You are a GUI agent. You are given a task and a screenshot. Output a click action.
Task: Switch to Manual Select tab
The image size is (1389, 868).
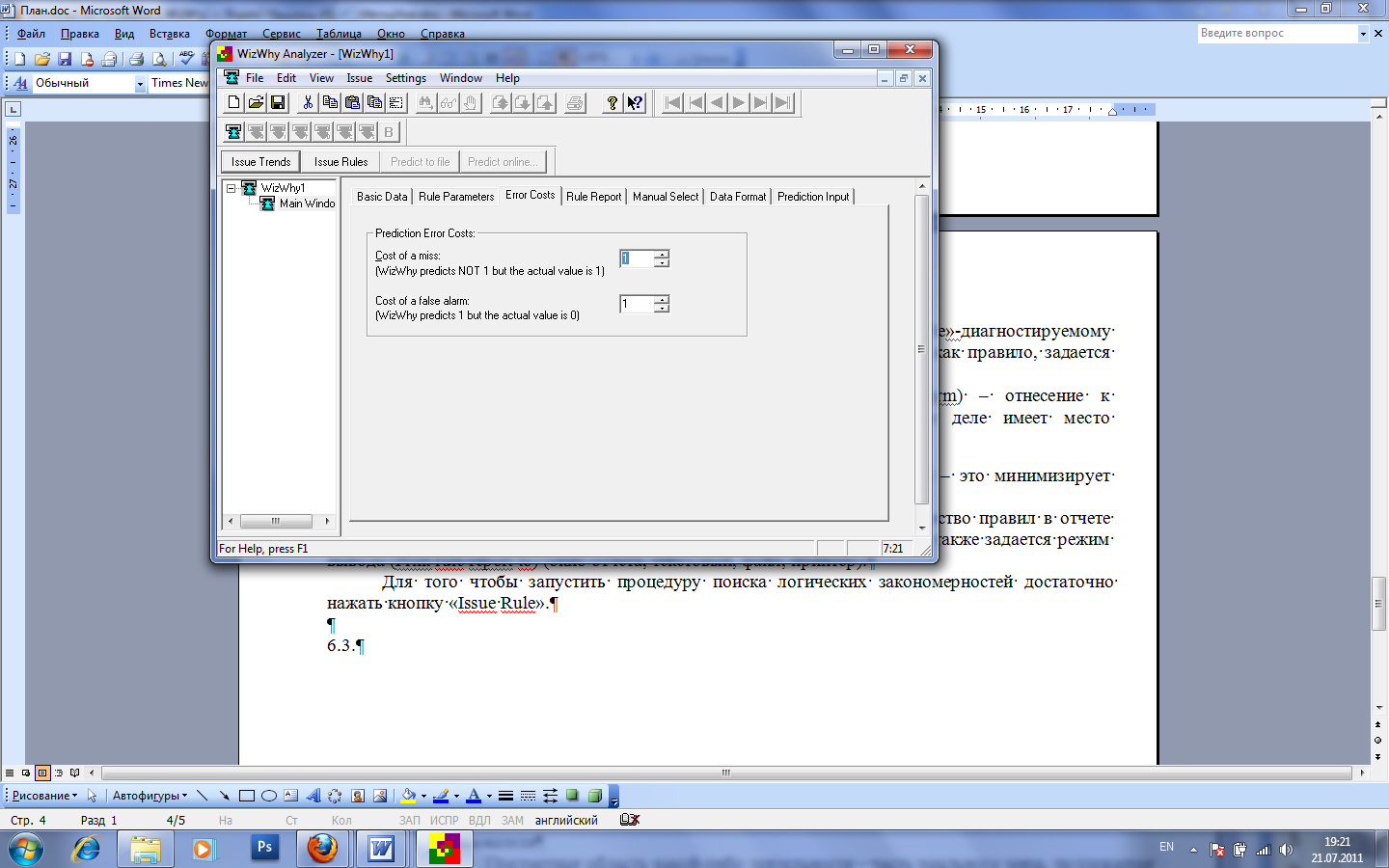[666, 197]
